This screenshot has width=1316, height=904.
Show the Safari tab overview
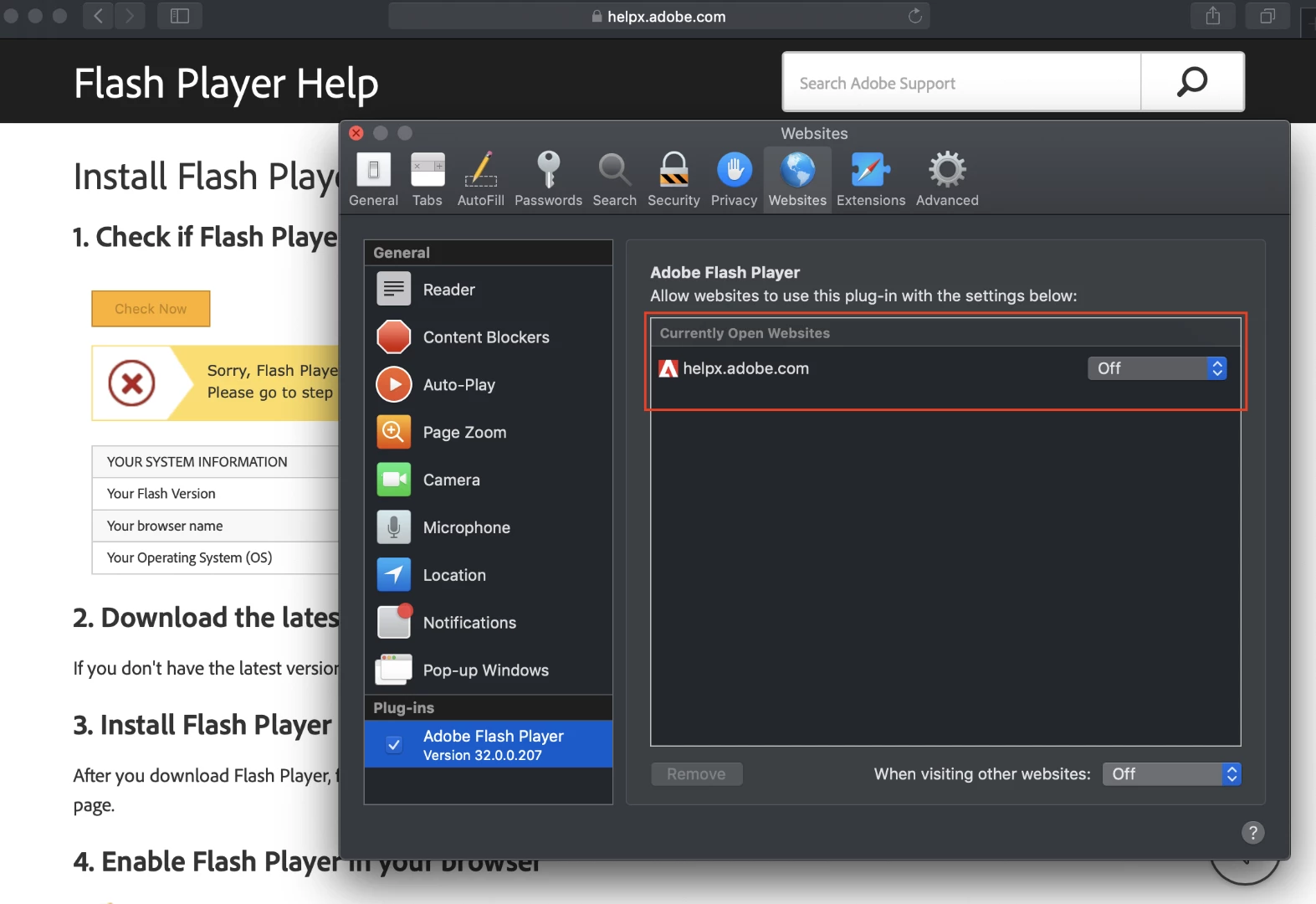click(x=1268, y=16)
